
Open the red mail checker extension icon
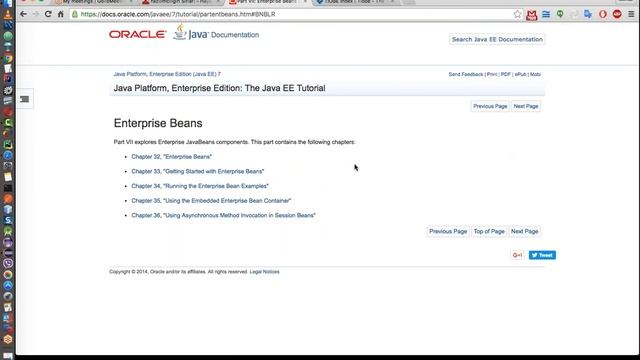pos(531,15)
